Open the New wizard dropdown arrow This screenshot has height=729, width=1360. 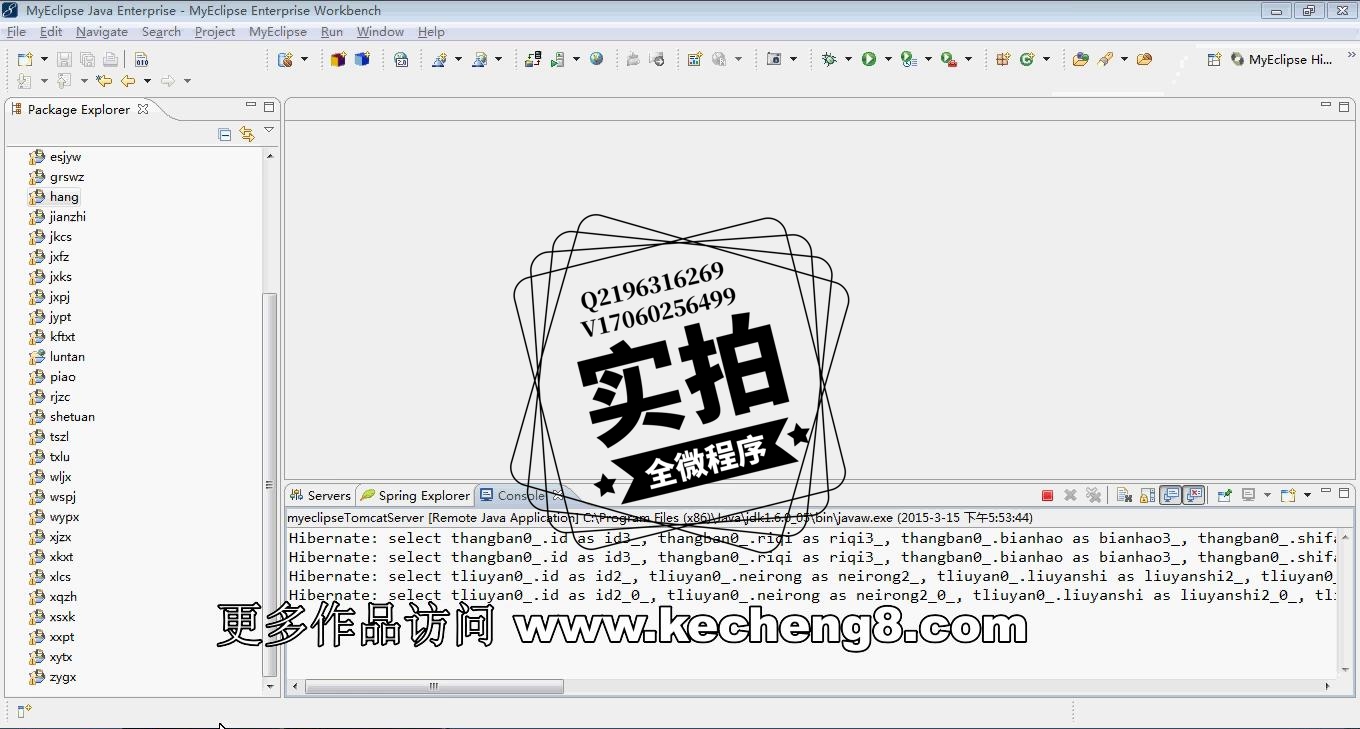pyautogui.click(x=44, y=59)
